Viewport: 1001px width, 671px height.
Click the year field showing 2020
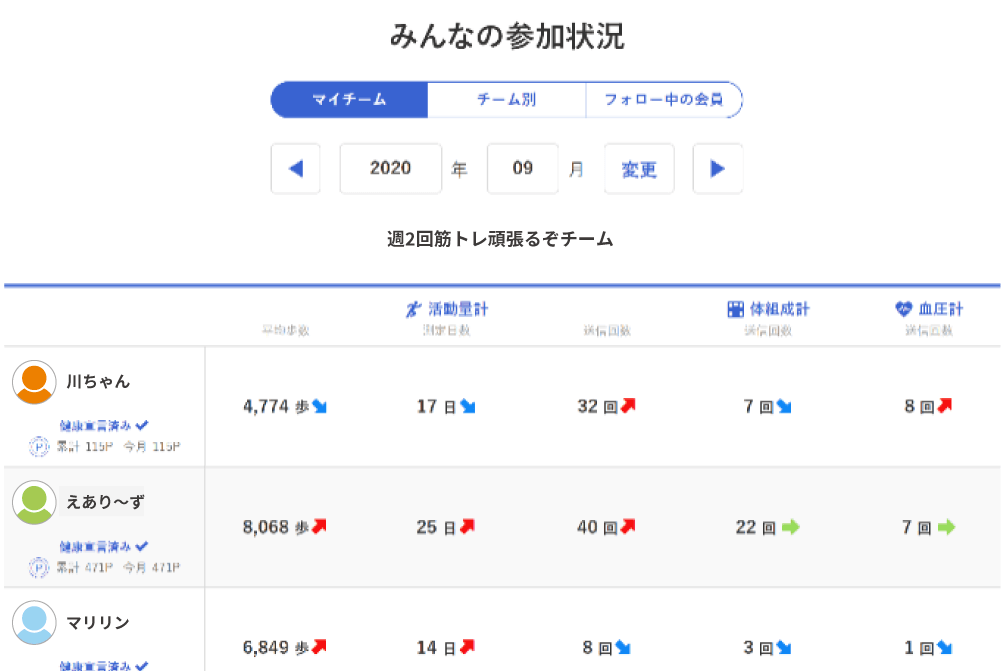point(391,169)
